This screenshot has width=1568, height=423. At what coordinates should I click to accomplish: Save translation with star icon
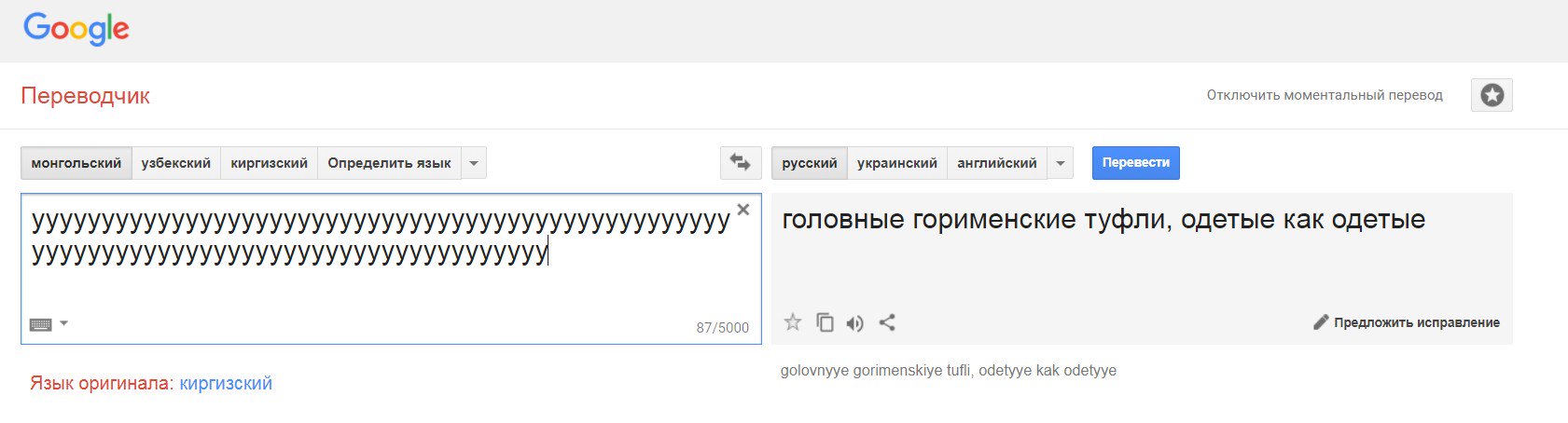pyautogui.click(x=793, y=322)
